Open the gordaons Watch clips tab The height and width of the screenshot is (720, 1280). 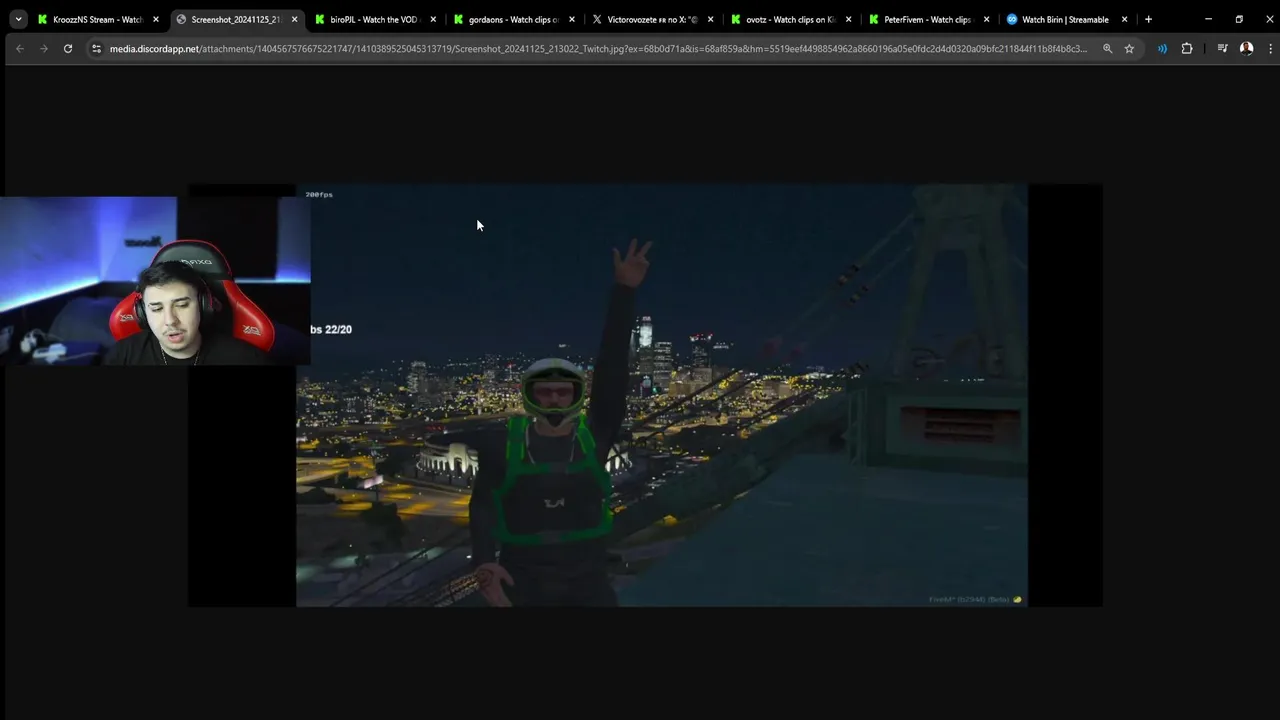514,19
